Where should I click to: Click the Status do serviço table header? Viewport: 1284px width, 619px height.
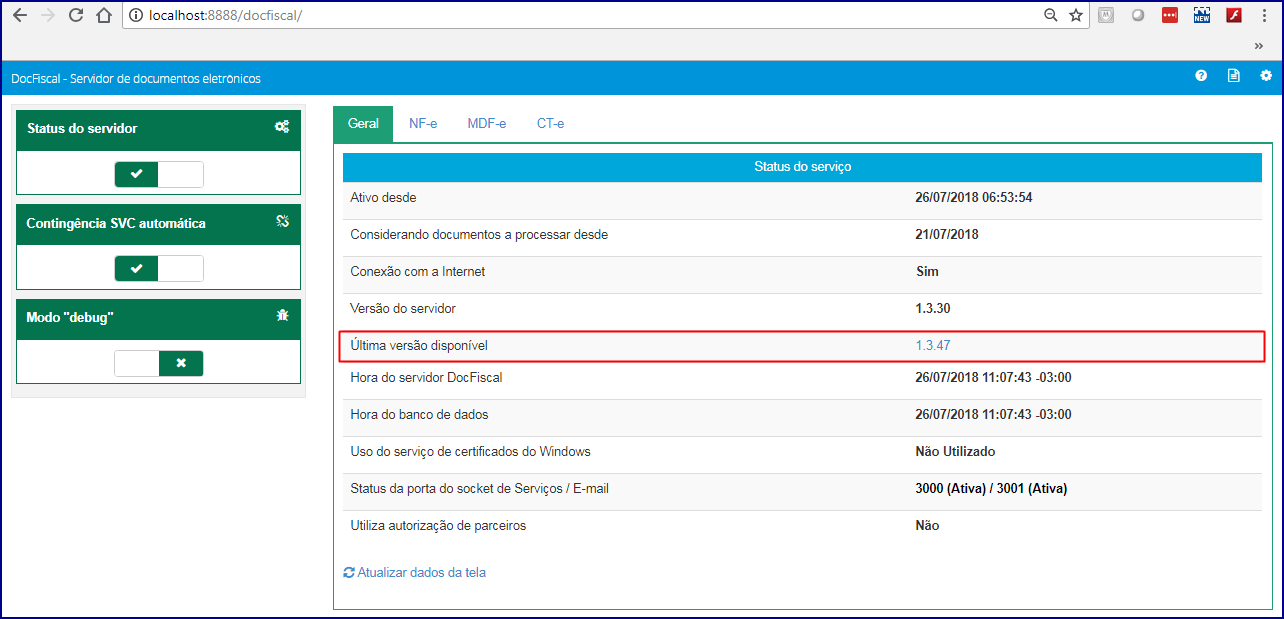802,167
